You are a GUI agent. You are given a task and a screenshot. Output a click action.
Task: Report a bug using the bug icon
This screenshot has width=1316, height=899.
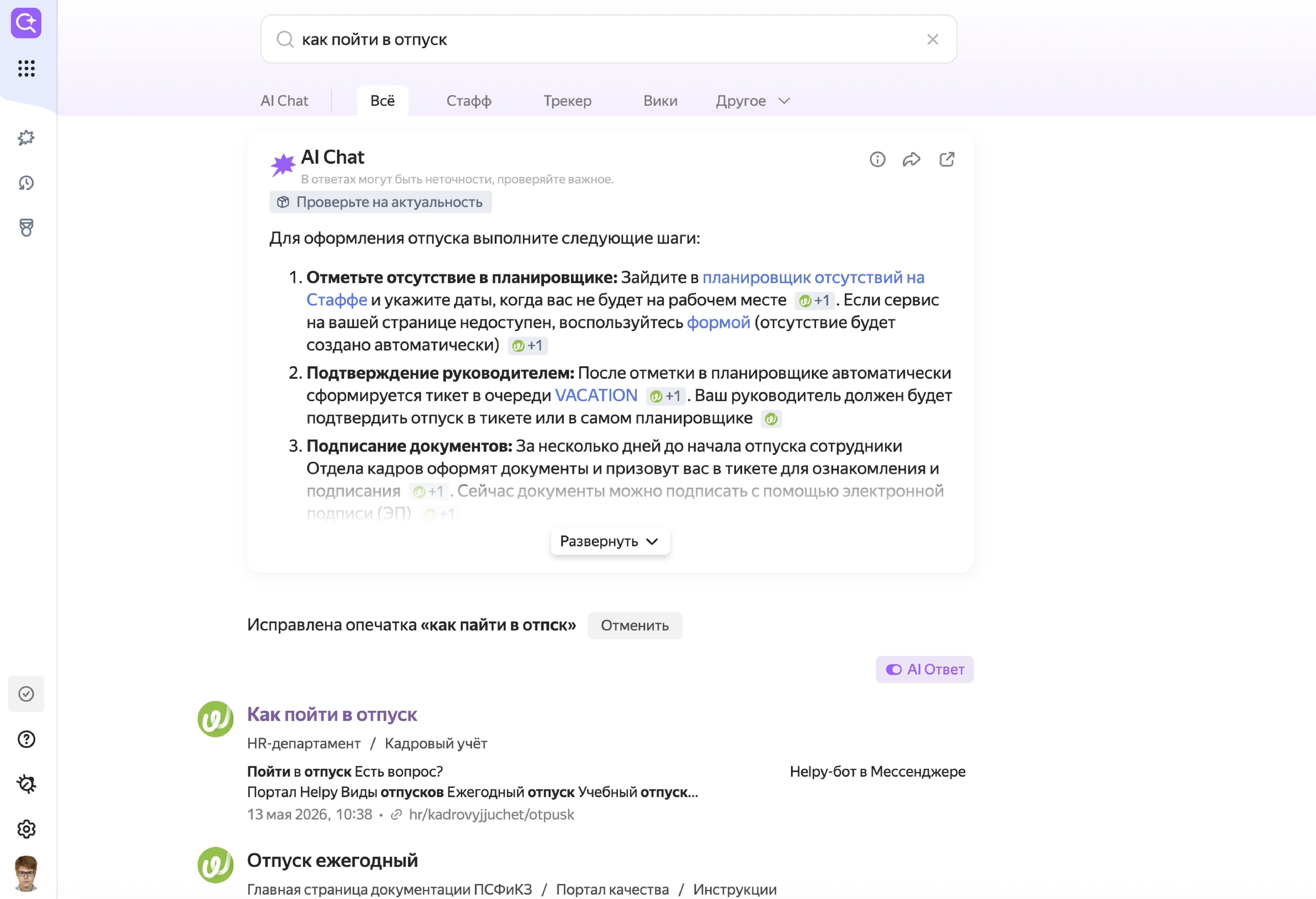click(26, 784)
